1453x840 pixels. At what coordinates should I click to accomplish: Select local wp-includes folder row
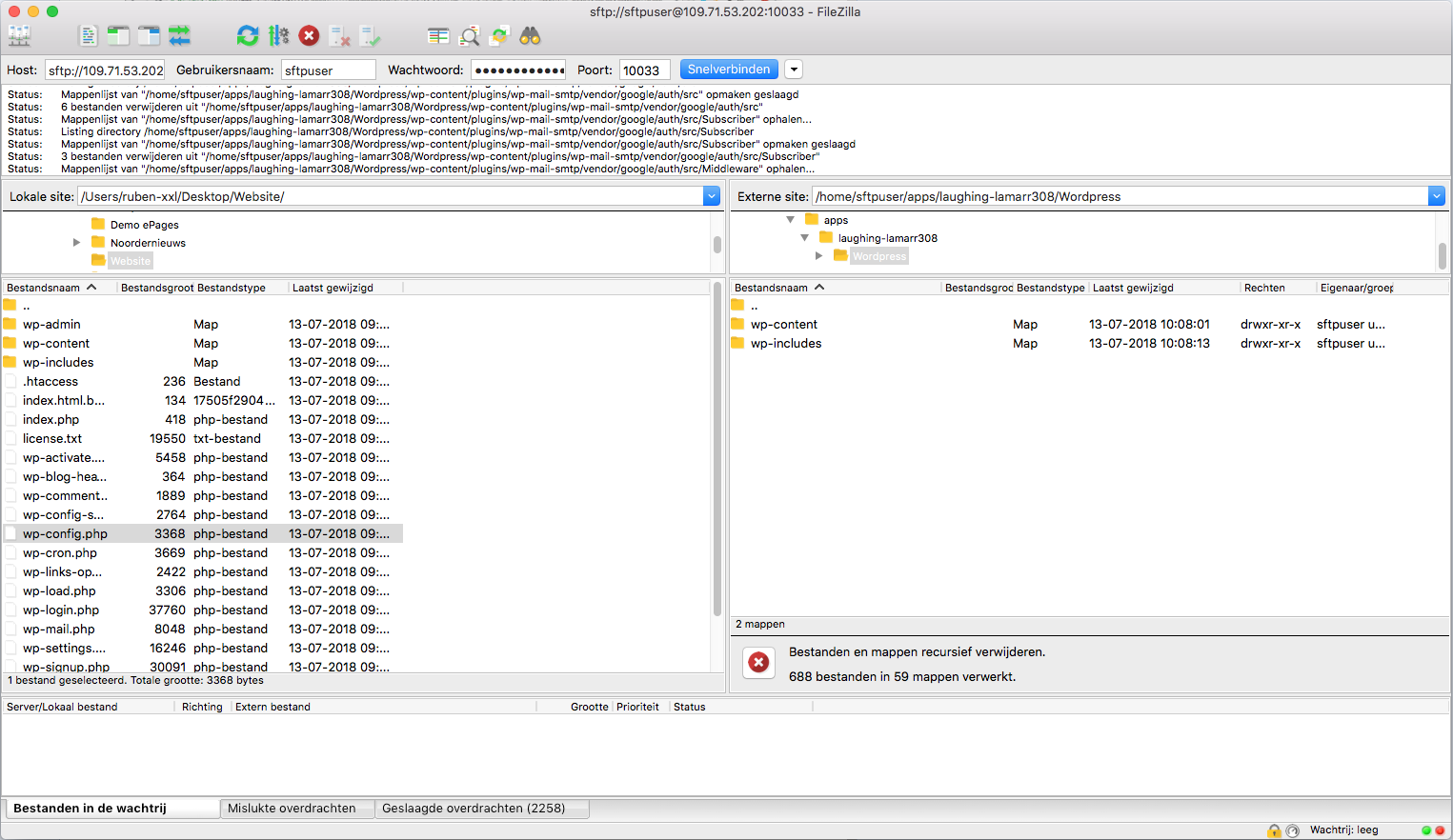[x=203, y=363]
